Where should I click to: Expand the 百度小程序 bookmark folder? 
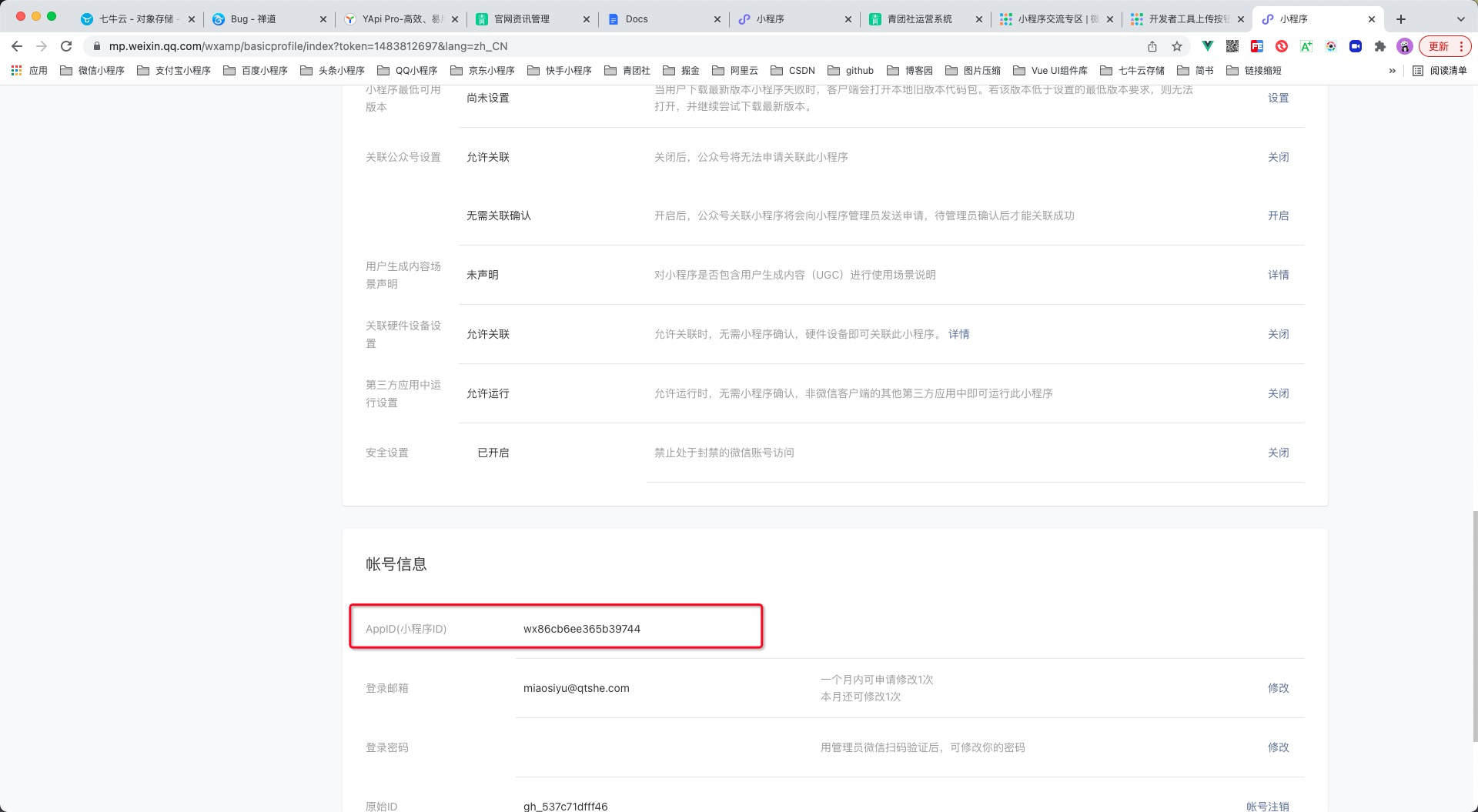pos(255,71)
